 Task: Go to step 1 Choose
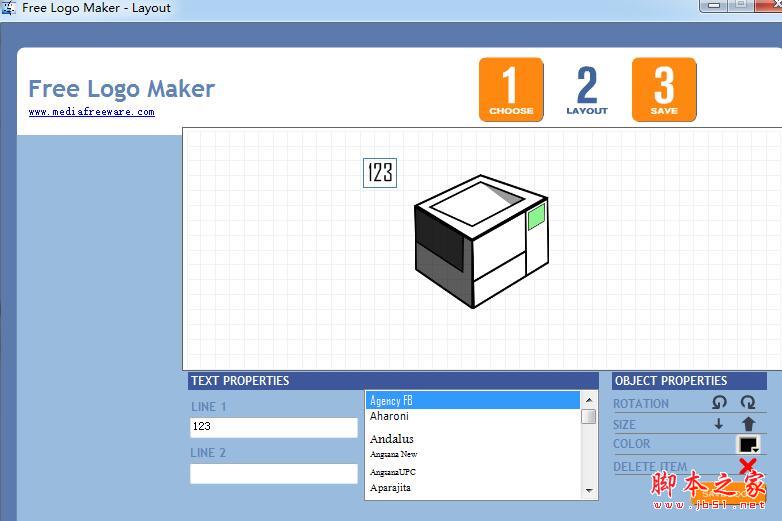(511, 89)
